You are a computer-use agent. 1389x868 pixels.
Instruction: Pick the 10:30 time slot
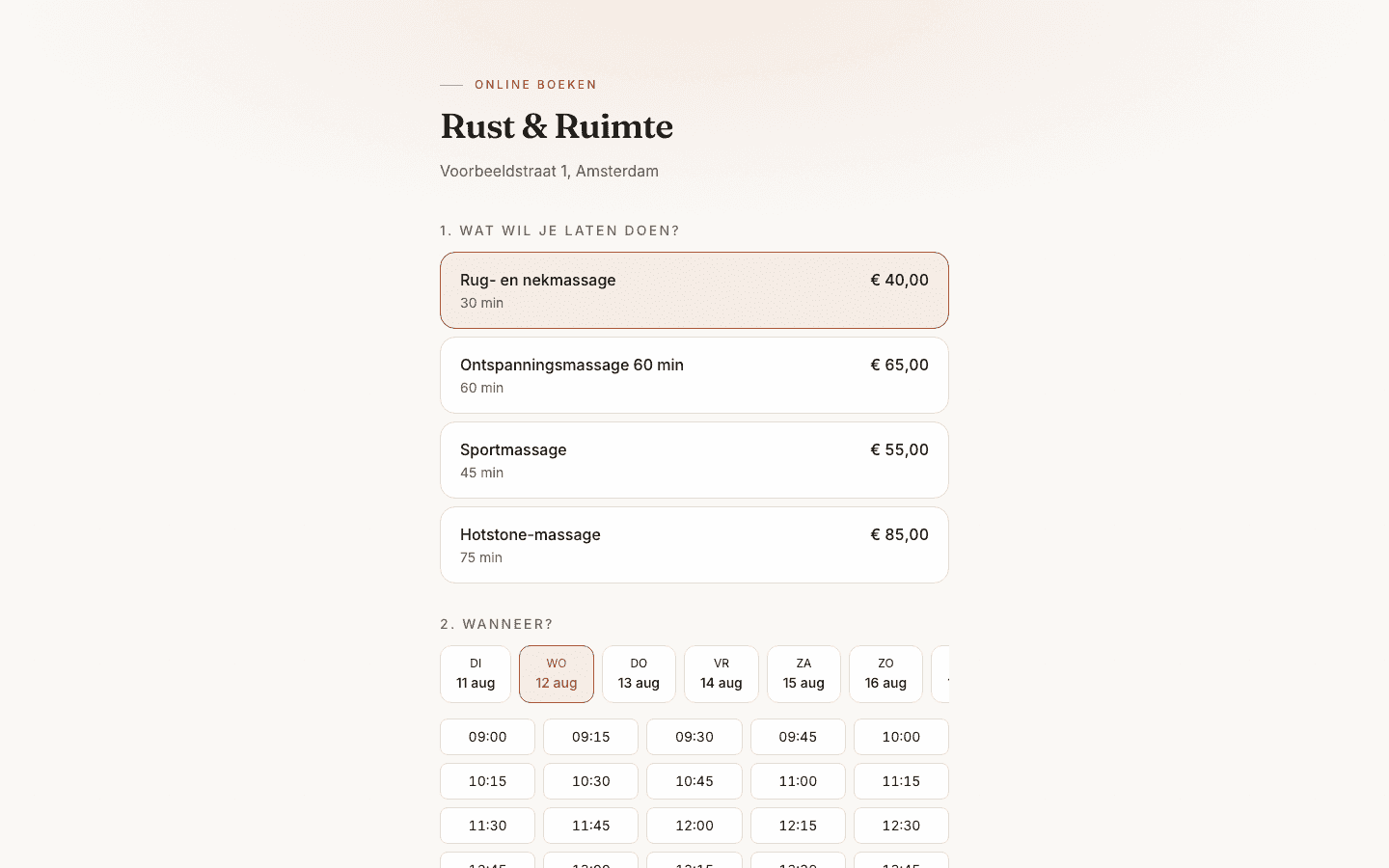pos(590,781)
